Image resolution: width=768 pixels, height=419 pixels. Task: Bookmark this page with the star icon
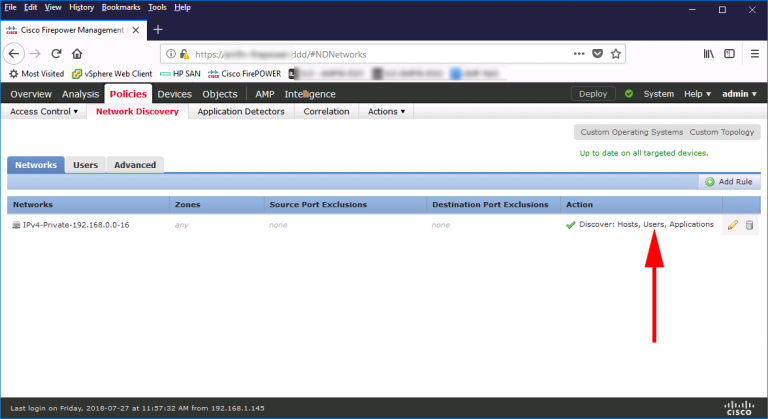[616, 54]
